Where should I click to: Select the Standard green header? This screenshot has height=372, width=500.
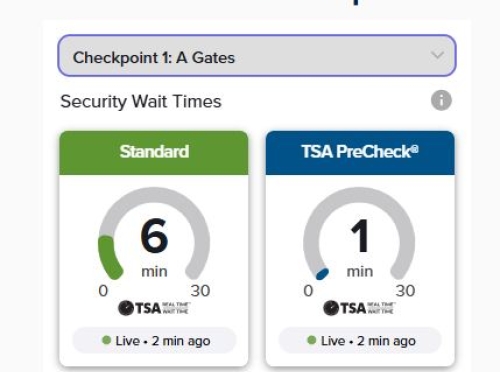pyautogui.click(x=154, y=153)
